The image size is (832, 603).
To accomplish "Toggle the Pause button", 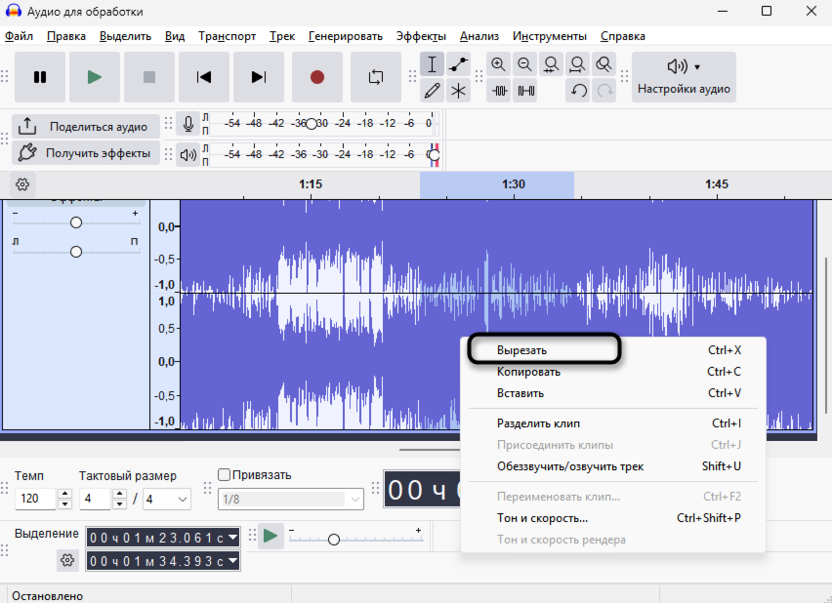I will point(40,77).
